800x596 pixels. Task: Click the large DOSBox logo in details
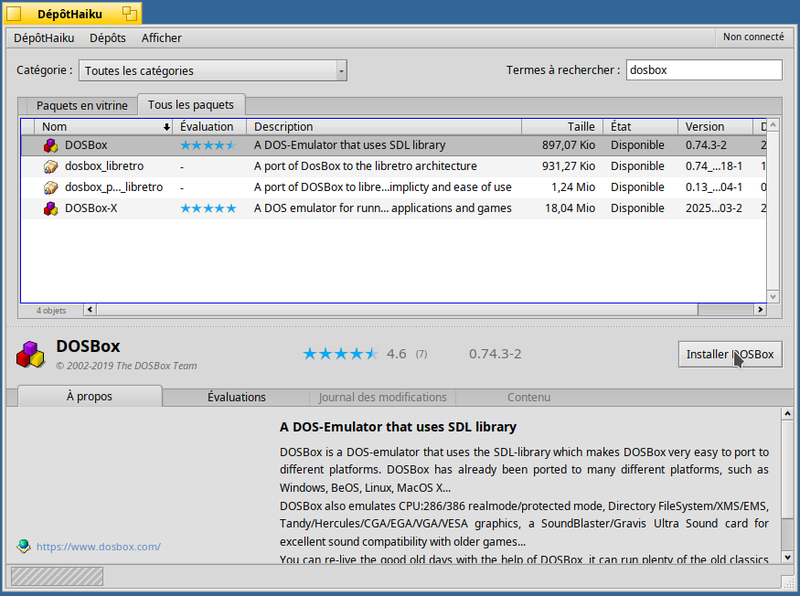[x=30, y=354]
